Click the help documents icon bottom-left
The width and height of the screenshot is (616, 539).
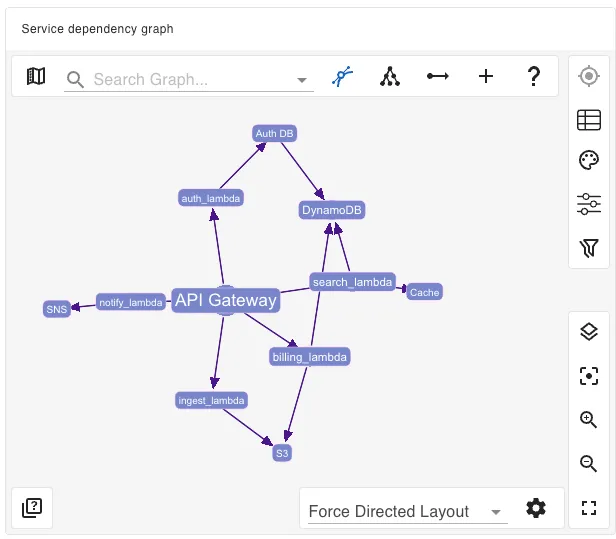point(32,508)
